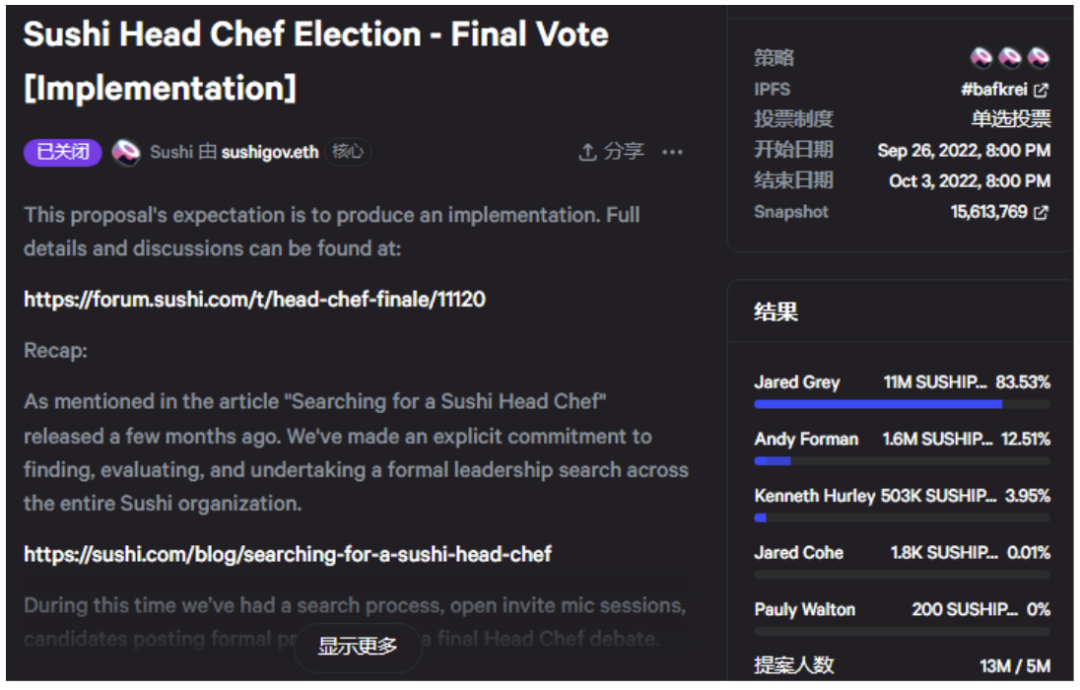The height and width of the screenshot is (690, 1080).
Task: Click the Sushi logo avatar beside sushigov.eth
Action: (x=126, y=153)
